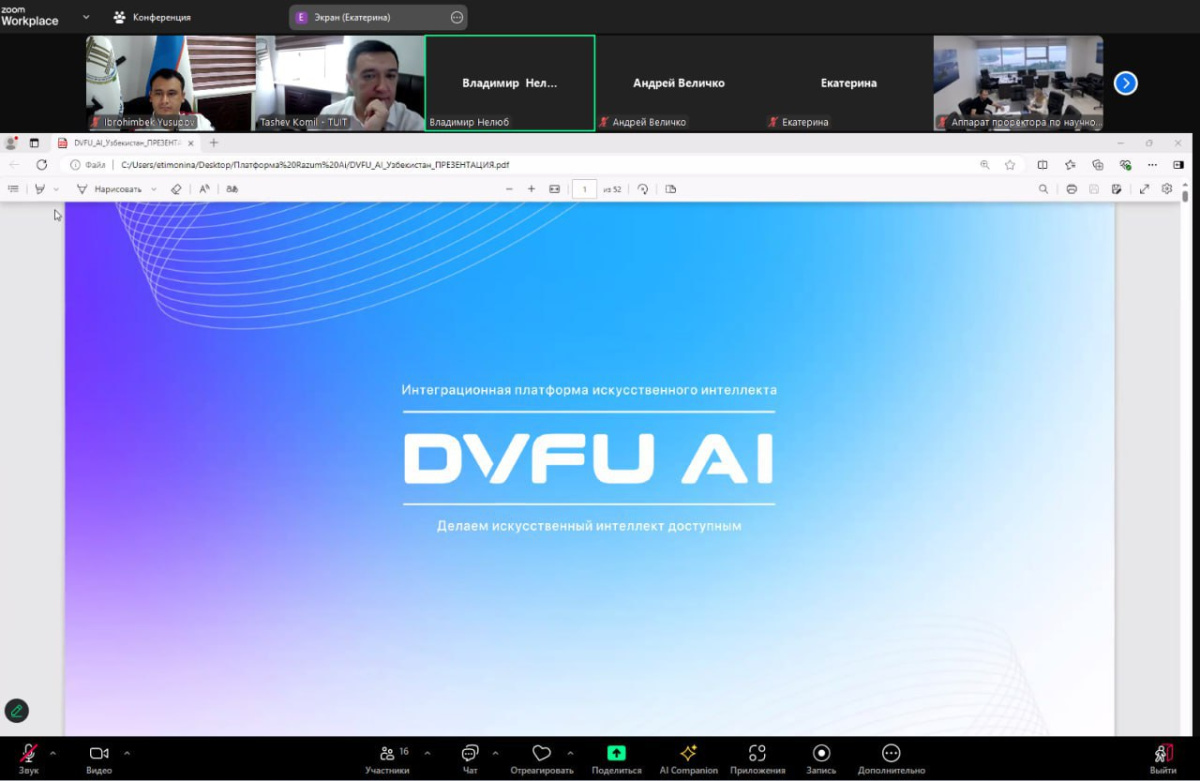1200x781 pixels.
Task: Leave meeting with Выйти button
Action: coord(1163,759)
